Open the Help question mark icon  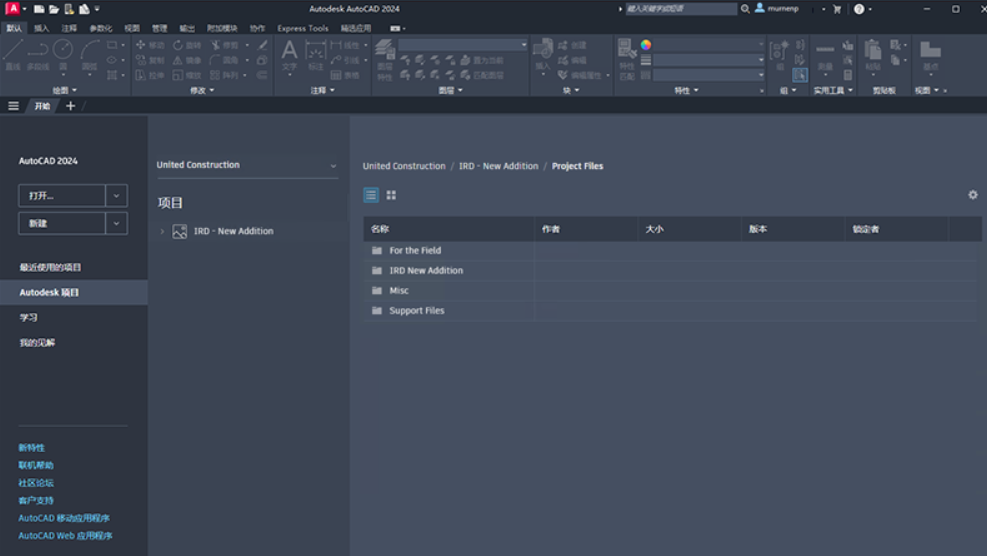click(859, 9)
